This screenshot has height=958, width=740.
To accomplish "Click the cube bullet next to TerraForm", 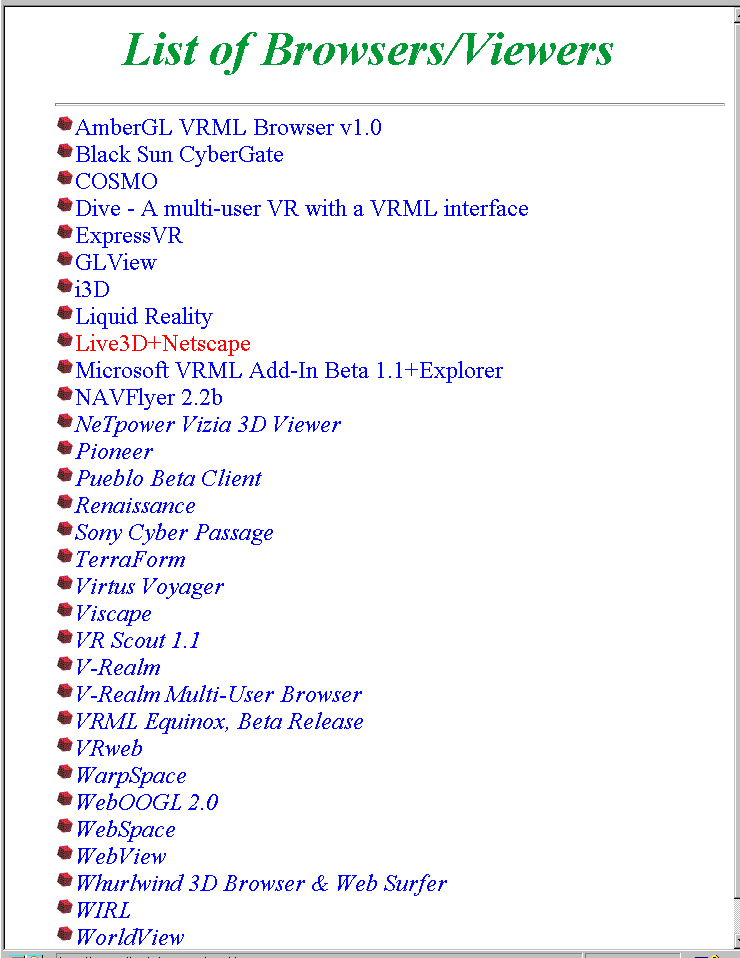I will pyautogui.click(x=65, y=556).
